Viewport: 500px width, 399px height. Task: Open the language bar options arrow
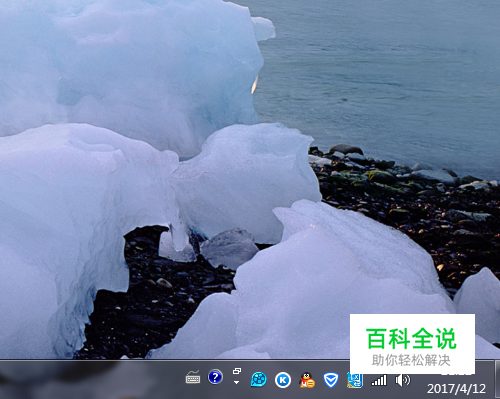click(x=236, y=382)
